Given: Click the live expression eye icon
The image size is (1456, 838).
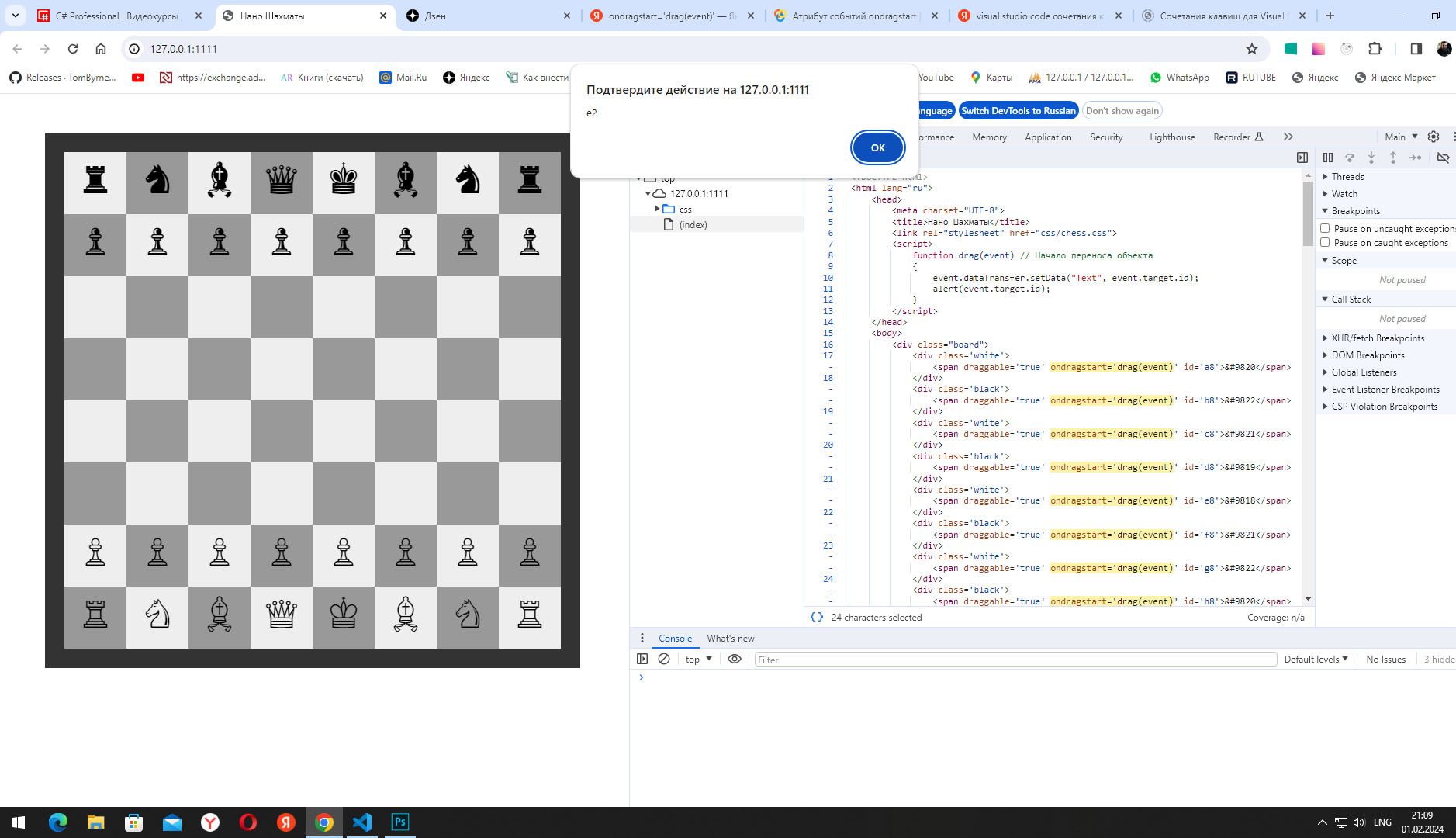Looking at the screenshot, I should [x=735, y=659].
